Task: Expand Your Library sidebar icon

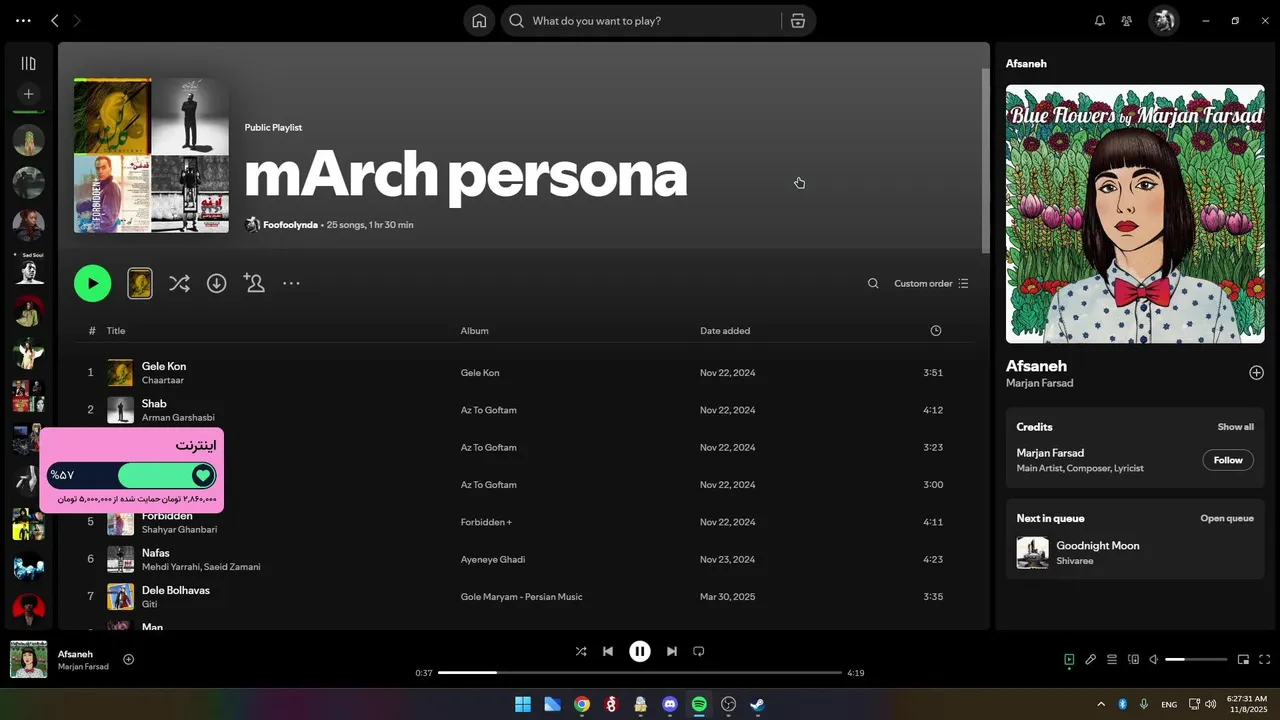Action: tap(28, 63)
